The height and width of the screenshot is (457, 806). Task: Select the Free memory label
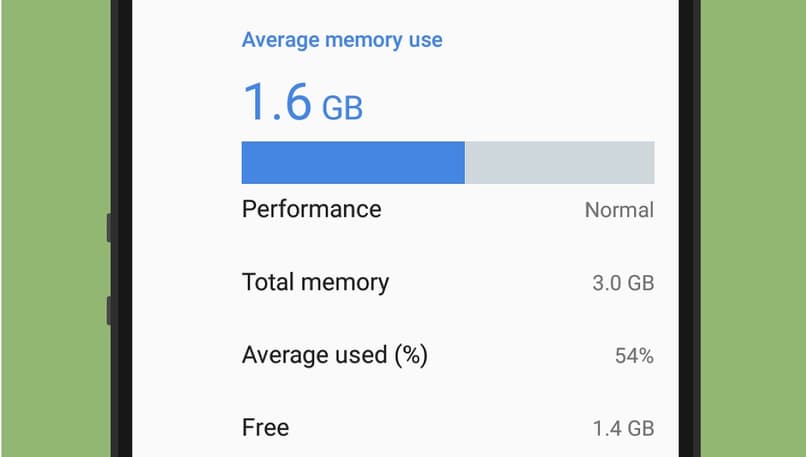pos(265,428)
